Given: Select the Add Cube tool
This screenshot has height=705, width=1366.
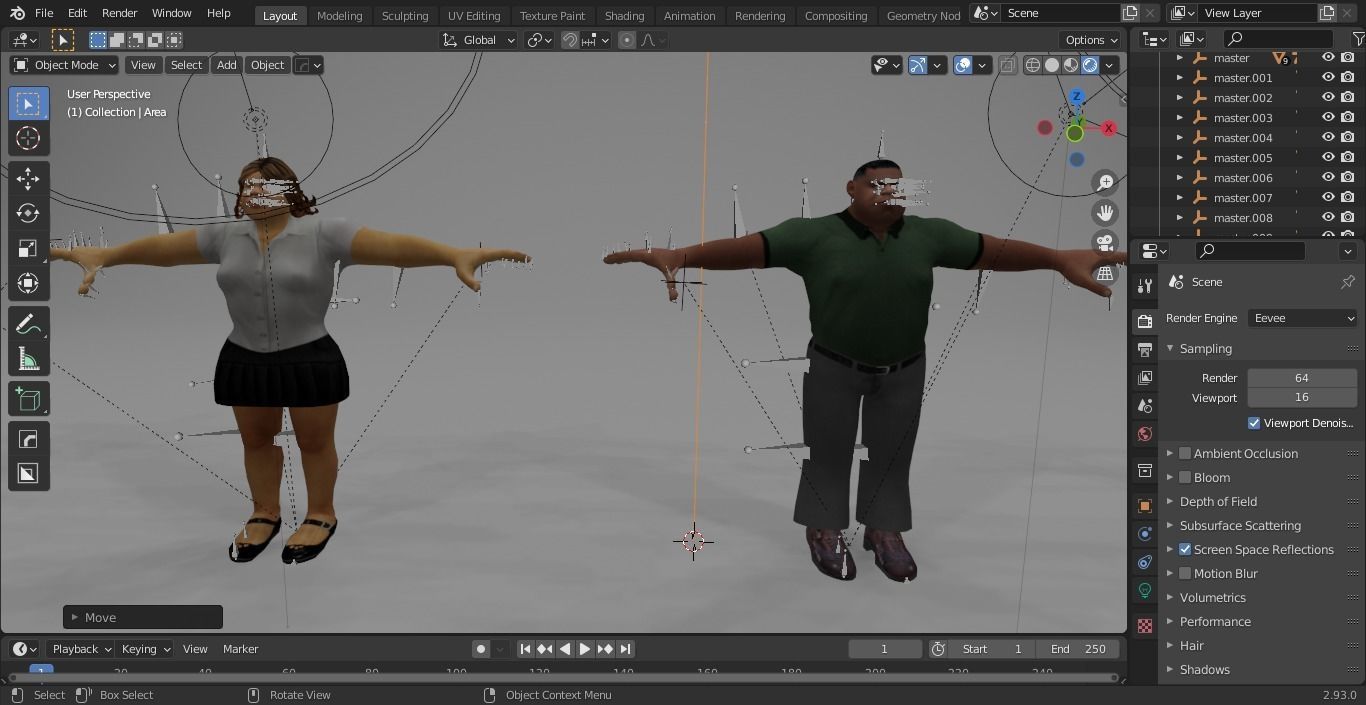Looking at the screenshot, I should pos(28,399).
